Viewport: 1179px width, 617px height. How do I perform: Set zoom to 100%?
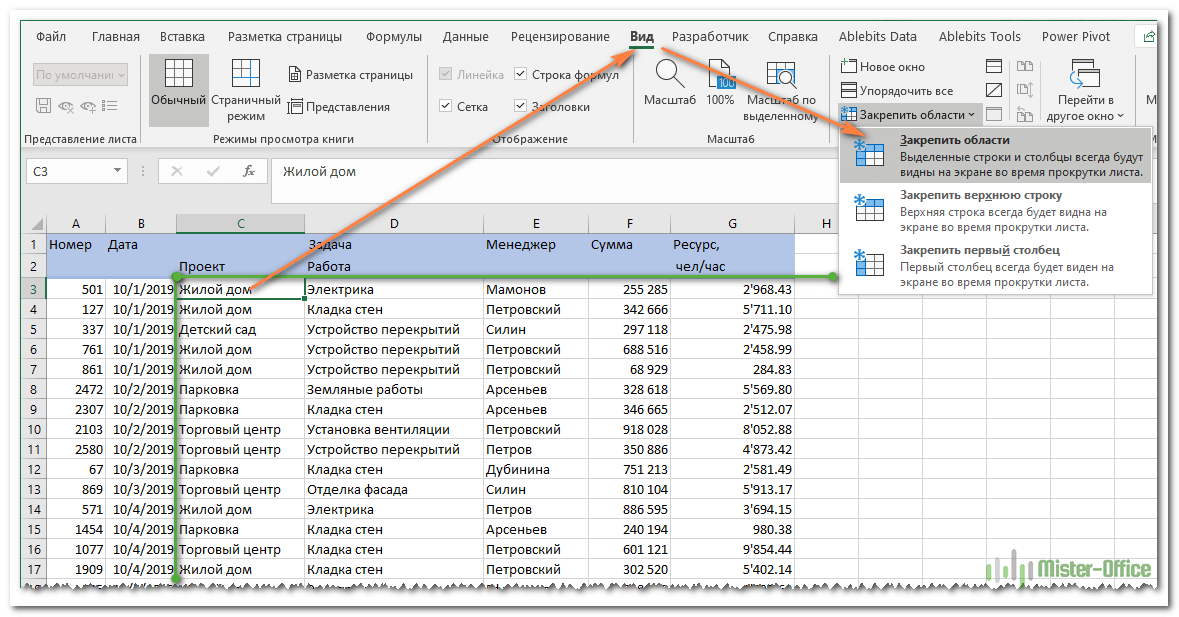[720, 83]
